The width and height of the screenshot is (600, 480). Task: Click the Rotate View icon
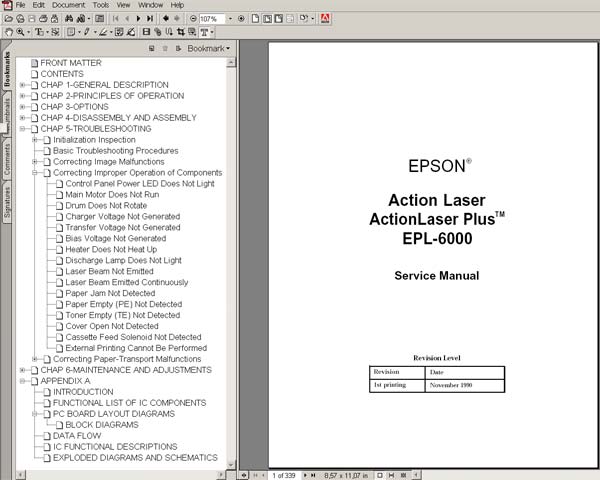click(x=304, y=18)
